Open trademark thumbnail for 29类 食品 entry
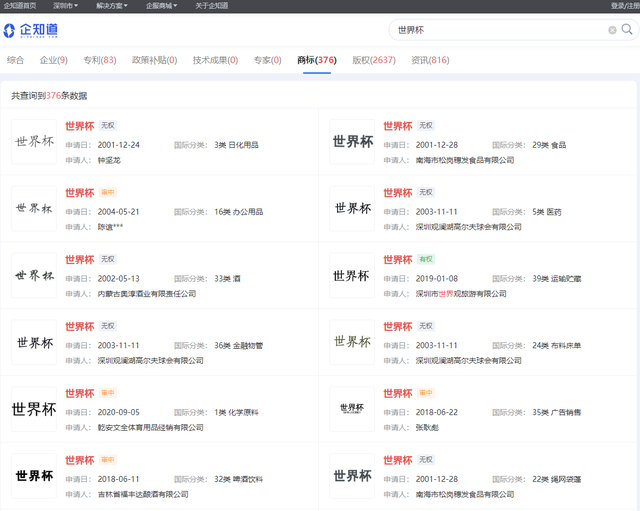Viewport: 640px width, 511px height. (x=352, y=142)
